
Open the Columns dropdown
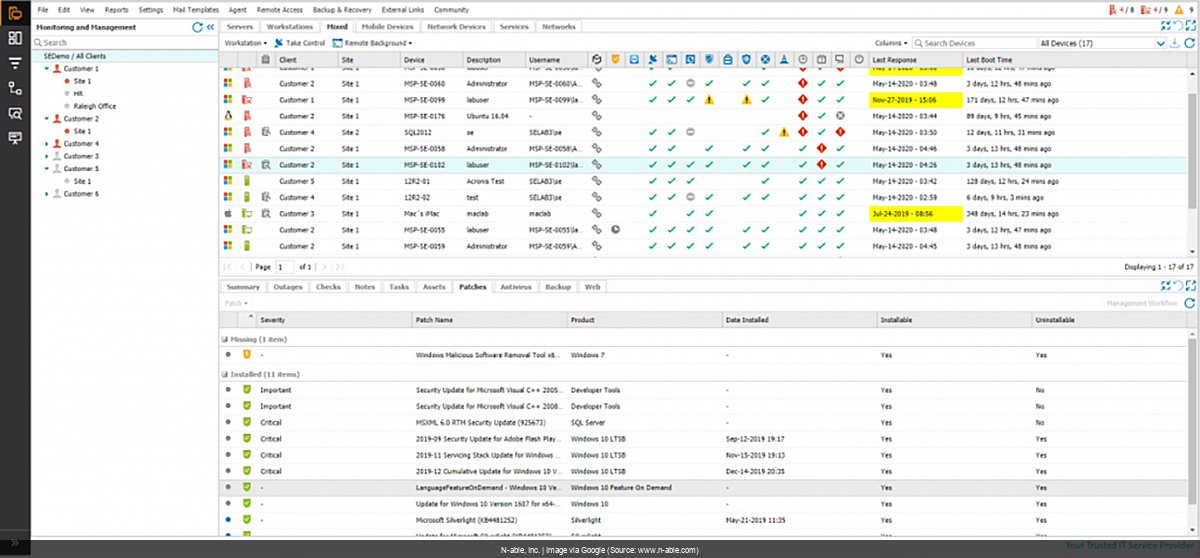pyautogui.click(x=890, y=44)
